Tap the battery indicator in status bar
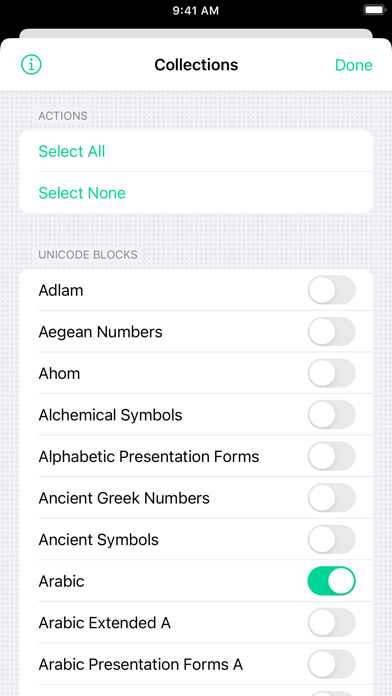This screenshot has height=696, width=392. 375,10
